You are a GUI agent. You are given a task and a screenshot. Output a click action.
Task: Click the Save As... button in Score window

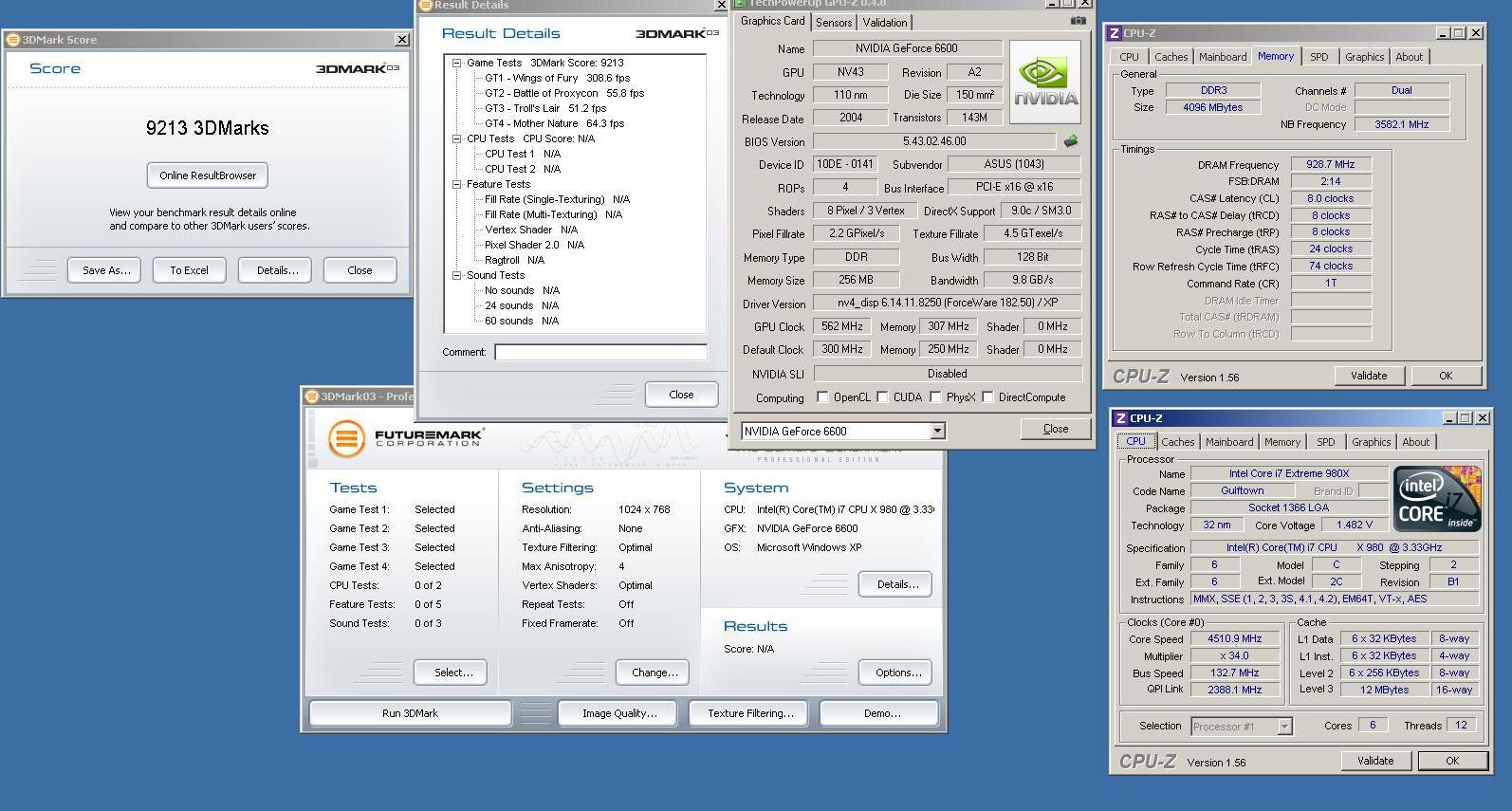(106, 270)
